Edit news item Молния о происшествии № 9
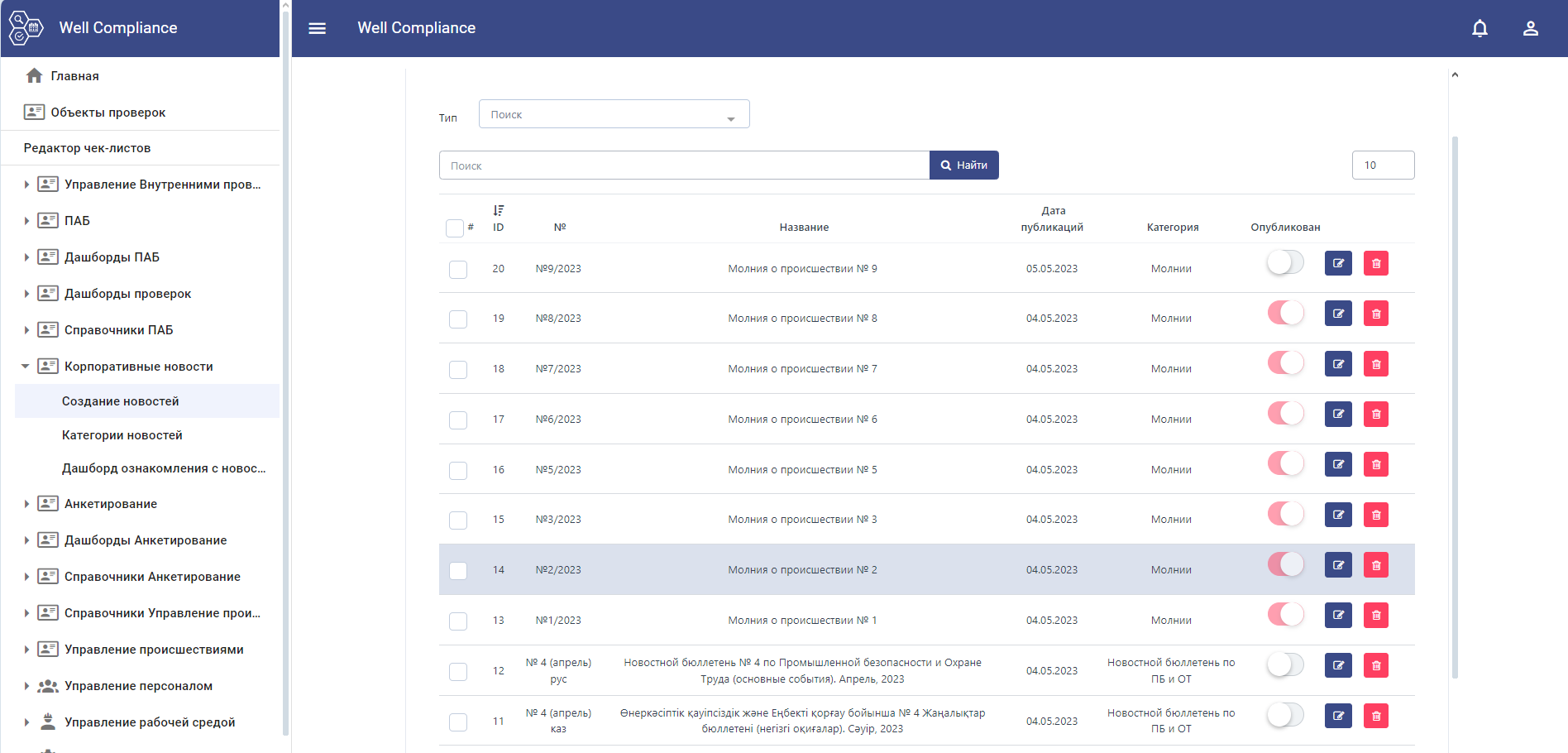 (1337, 264)
